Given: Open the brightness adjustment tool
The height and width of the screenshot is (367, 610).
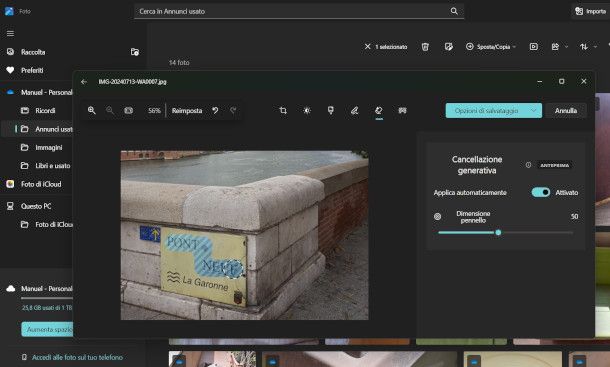Looking at the screenshot, I should (x=307, y=111).
